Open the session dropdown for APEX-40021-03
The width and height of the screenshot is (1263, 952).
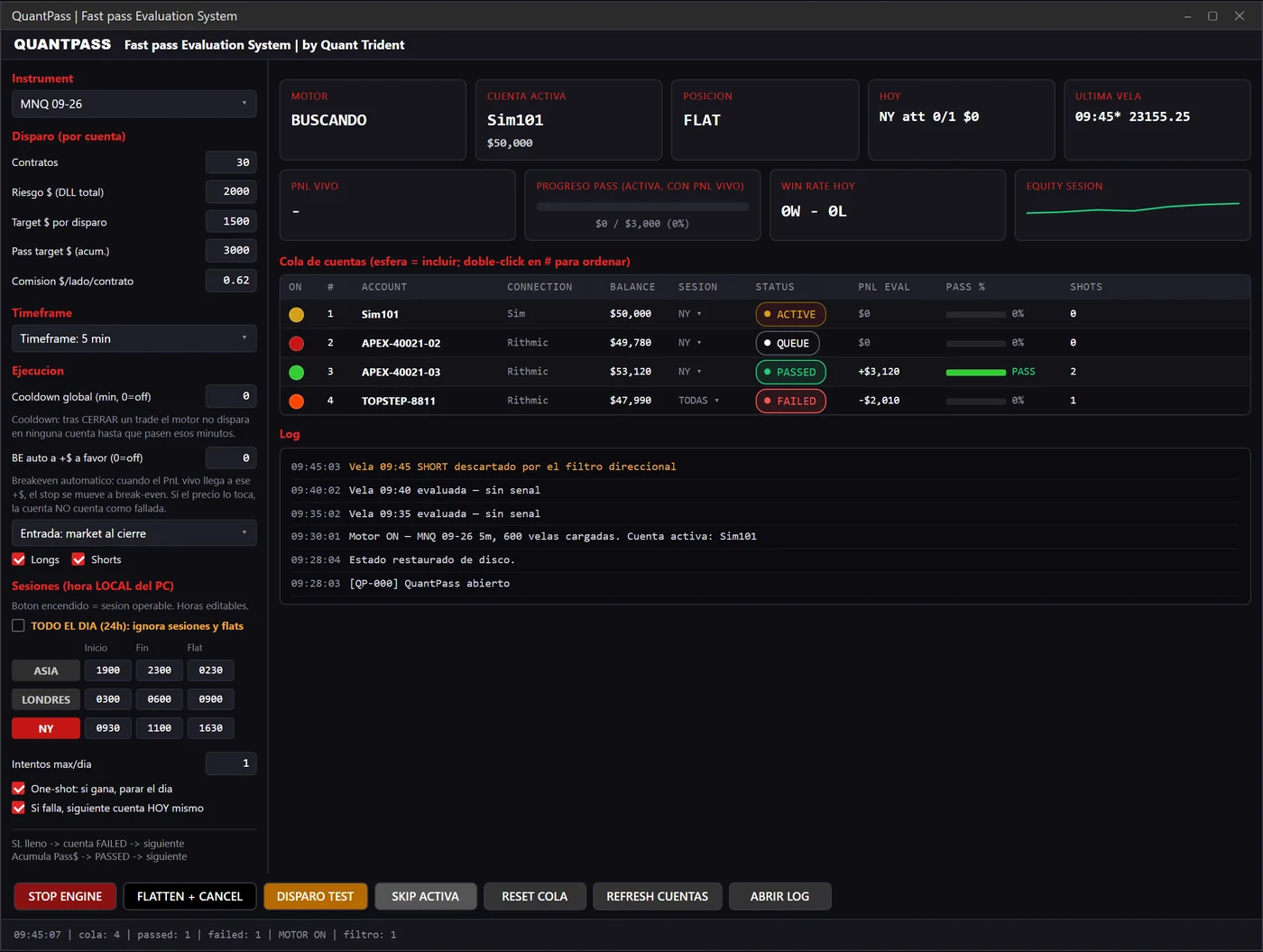pyautogui.click(x=690, y=372)
